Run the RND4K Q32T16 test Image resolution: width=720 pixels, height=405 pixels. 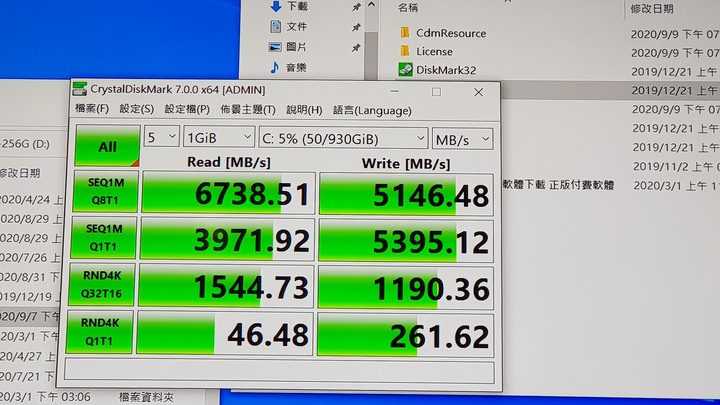pyautogui.click(x=101, y=285)
